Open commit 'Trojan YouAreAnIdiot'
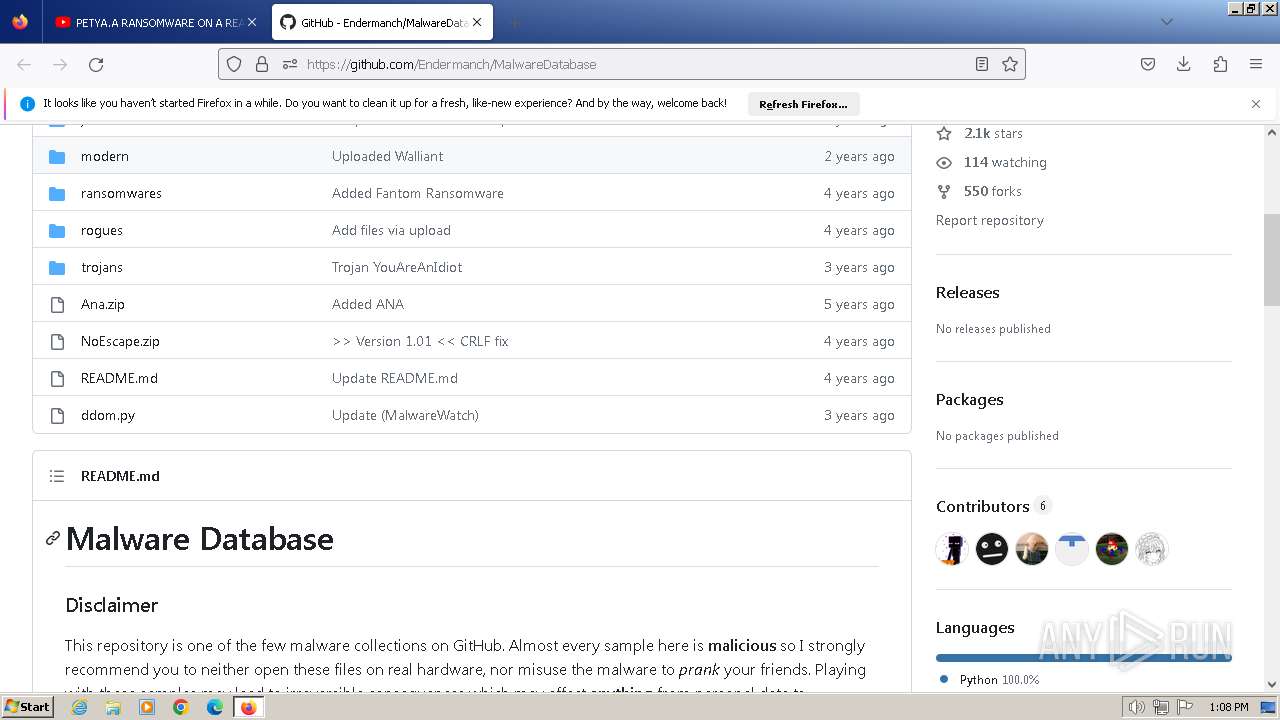Viewport: 1280px width, 720px height. pyautogui.click(x=397, y=267)
